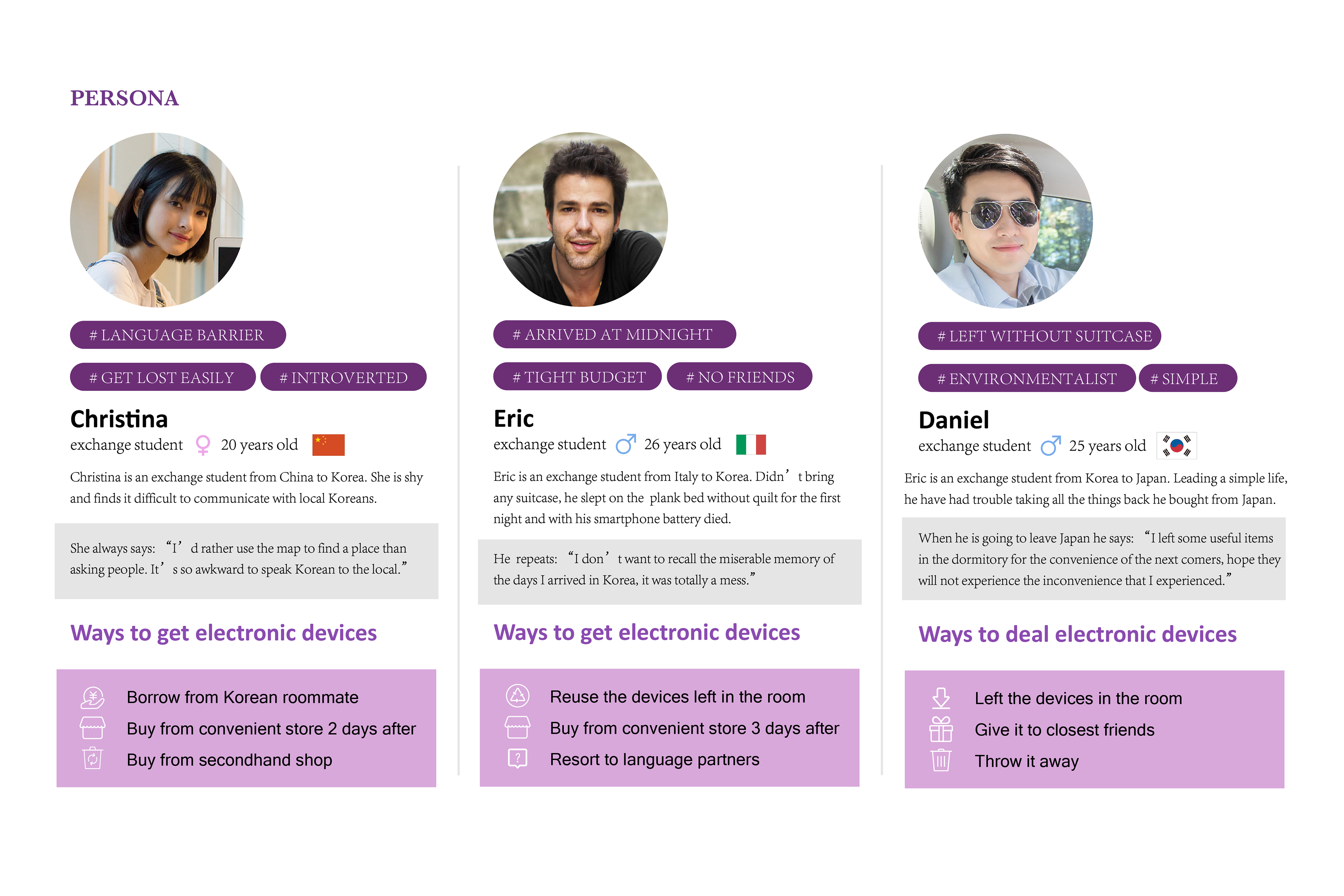Screen dimensions: 1344x896
Task: Click the store icon in Christina's panel
Action: pos(92,728)
